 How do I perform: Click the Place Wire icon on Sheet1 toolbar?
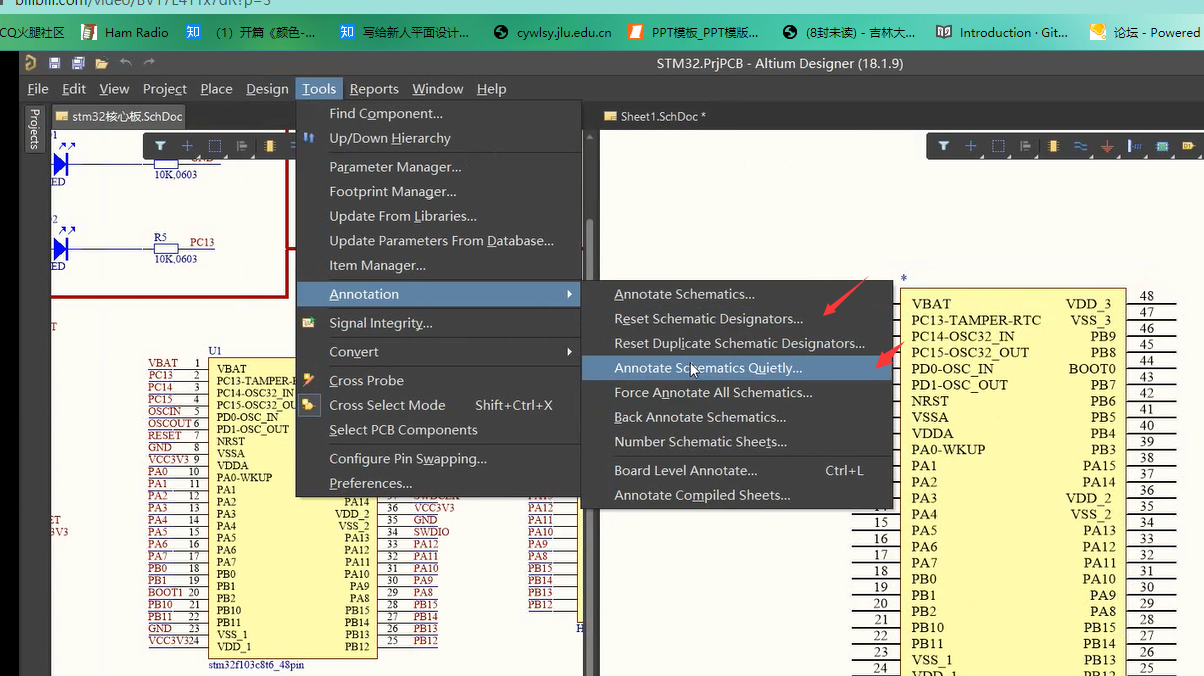1081,145
